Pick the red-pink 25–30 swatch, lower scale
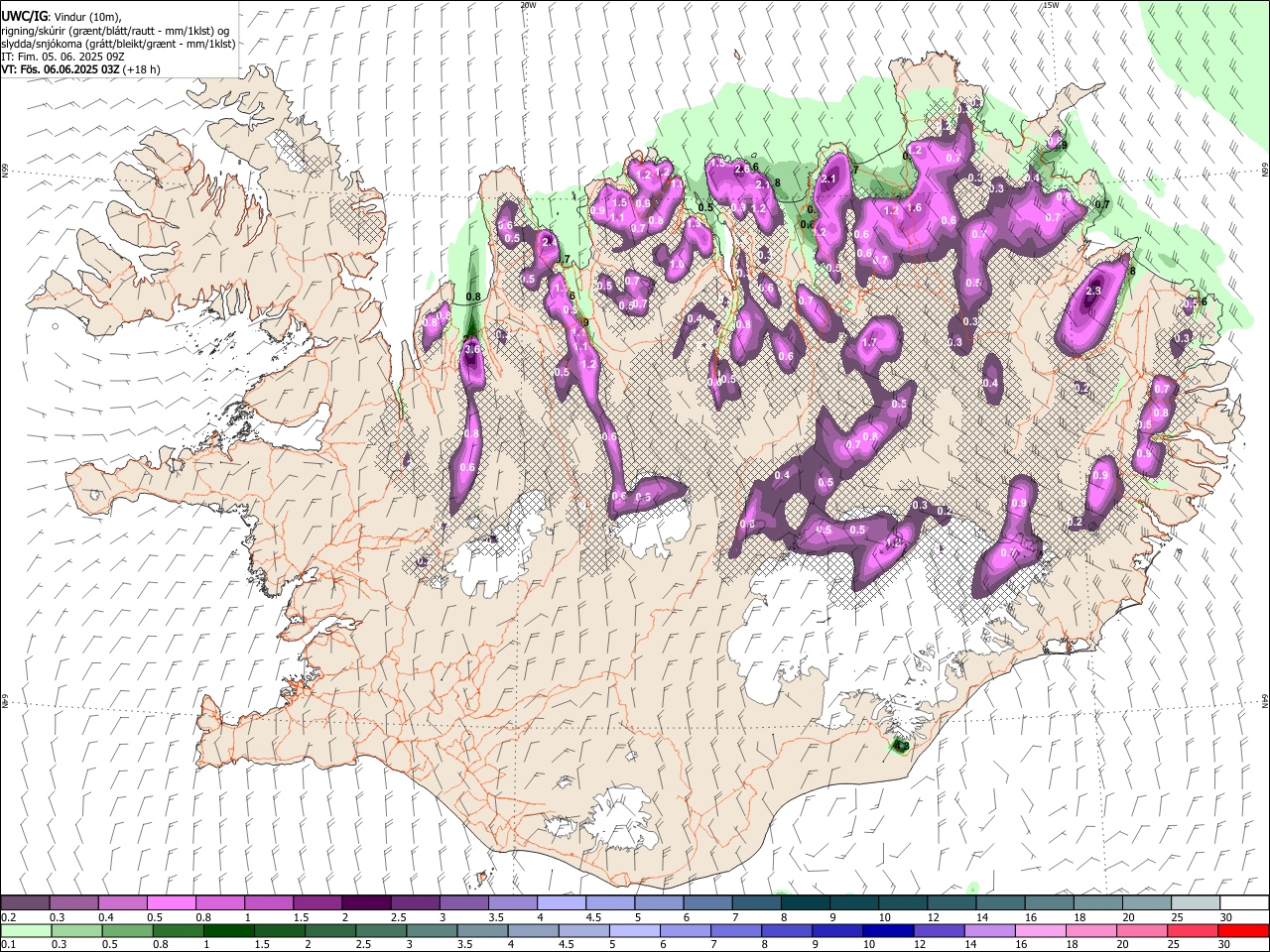1270x952 pixels. [x=1192, y=930]
